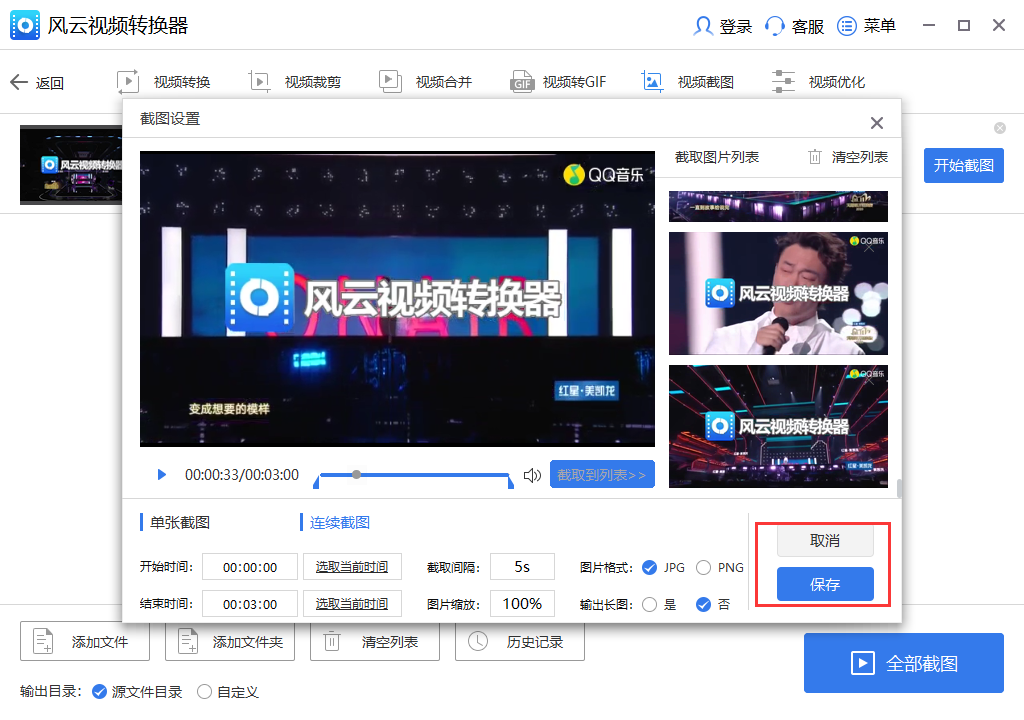Close the 截图设置 dialog
This screenshot has width=1024, height=720.
pyautogui.click(x=876, y=123)
